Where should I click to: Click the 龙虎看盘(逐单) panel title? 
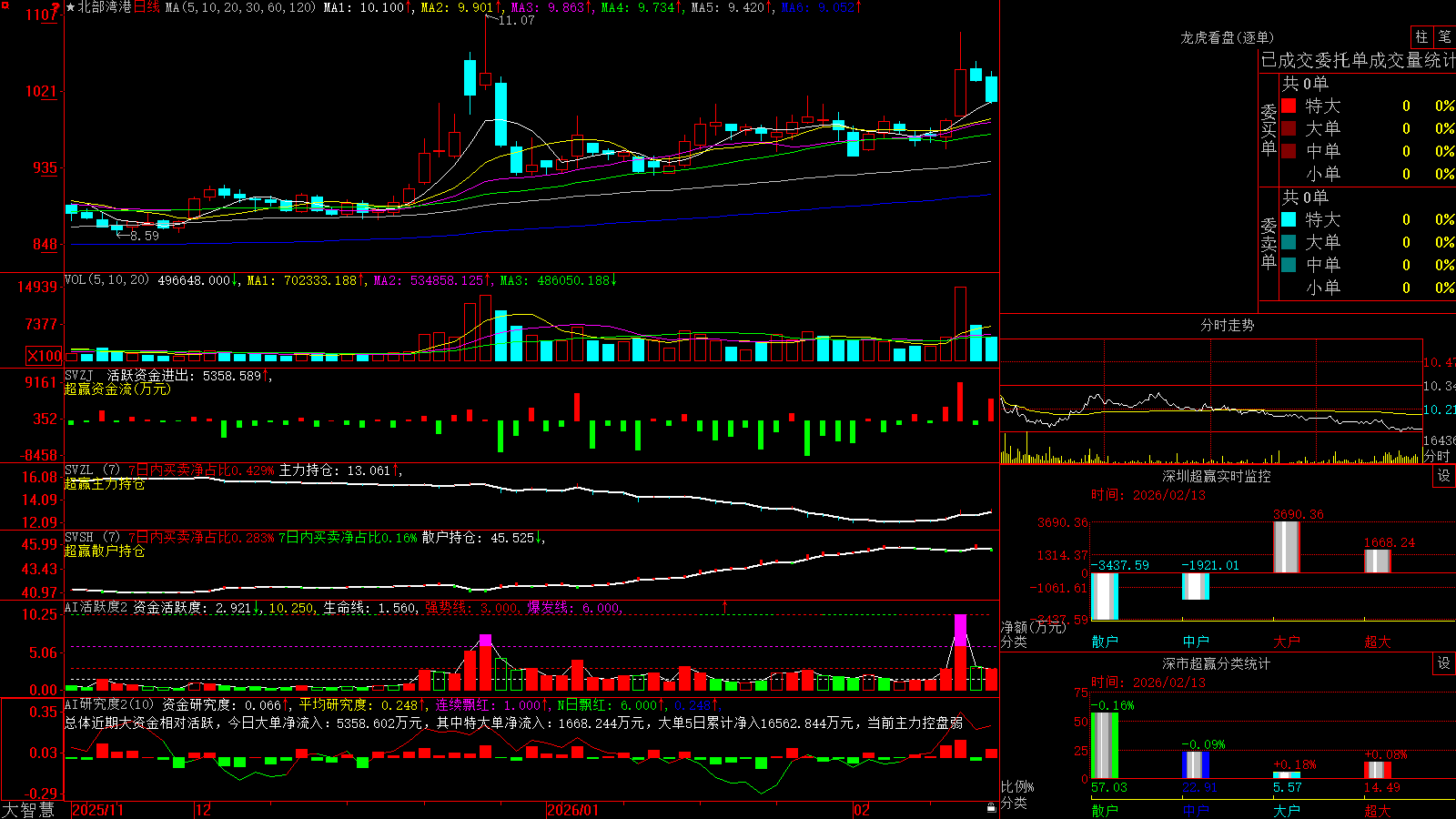1227,37
